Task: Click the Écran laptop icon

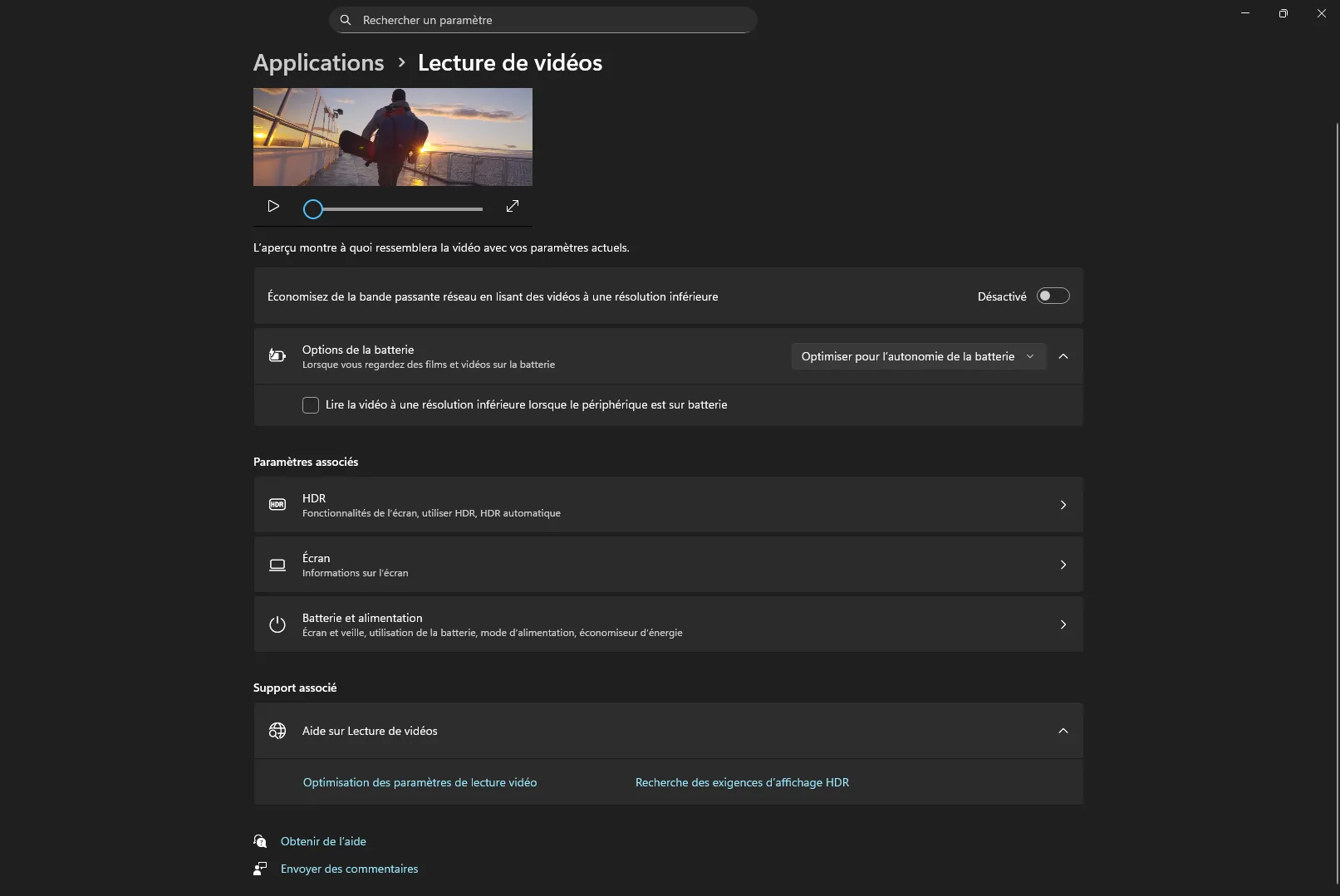Action: pos(277,565)
